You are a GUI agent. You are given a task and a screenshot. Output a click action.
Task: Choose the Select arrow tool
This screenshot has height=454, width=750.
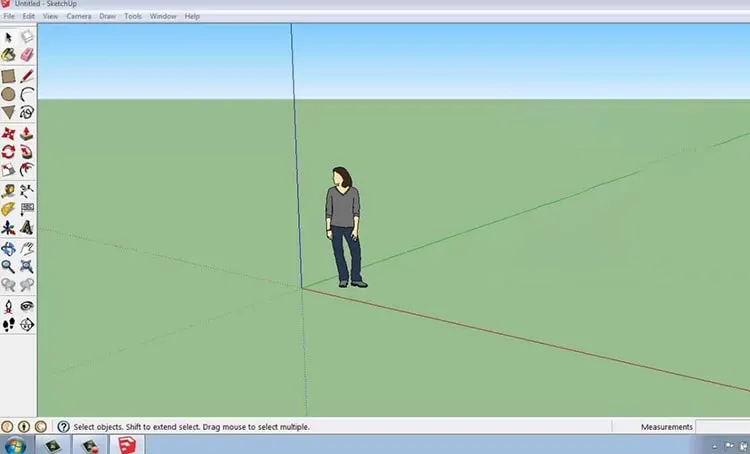pyautogui.click(x=8, y=37)
